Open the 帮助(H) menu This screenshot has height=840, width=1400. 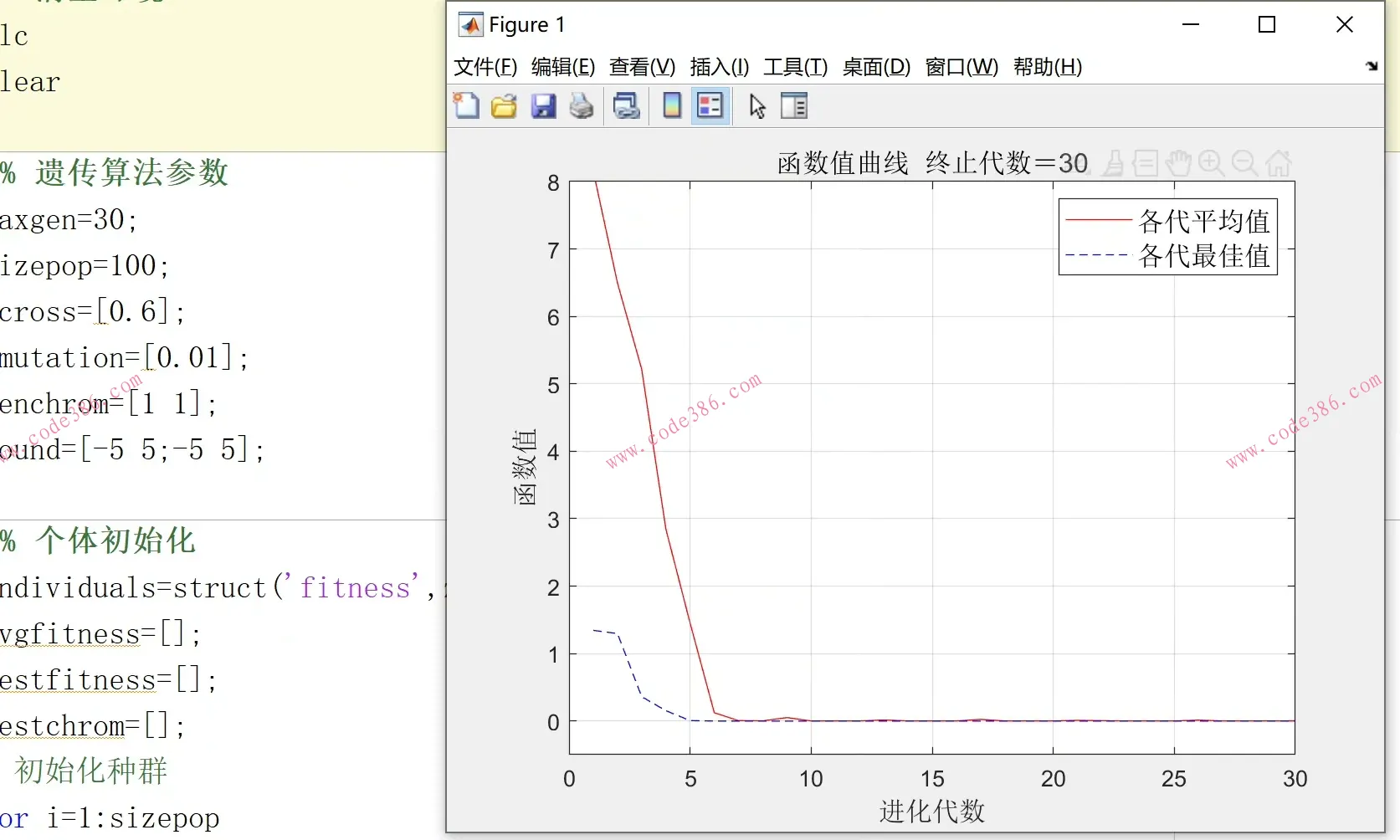coord(1048,67)
